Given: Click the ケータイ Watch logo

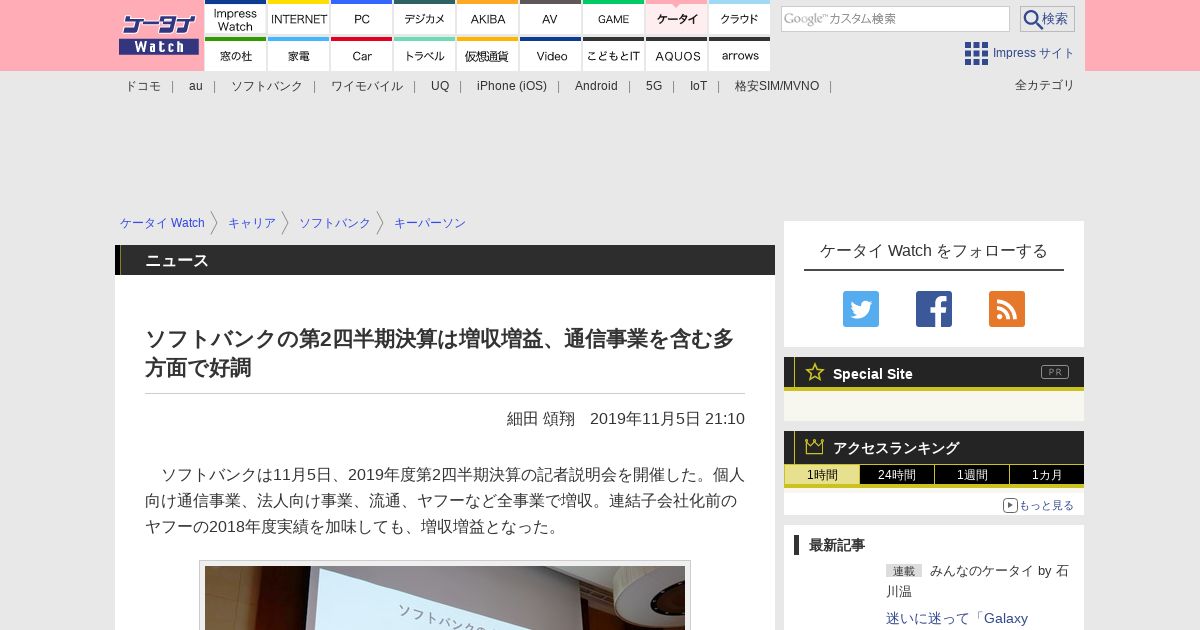Looking at the screenshot, I should (159, 35).
